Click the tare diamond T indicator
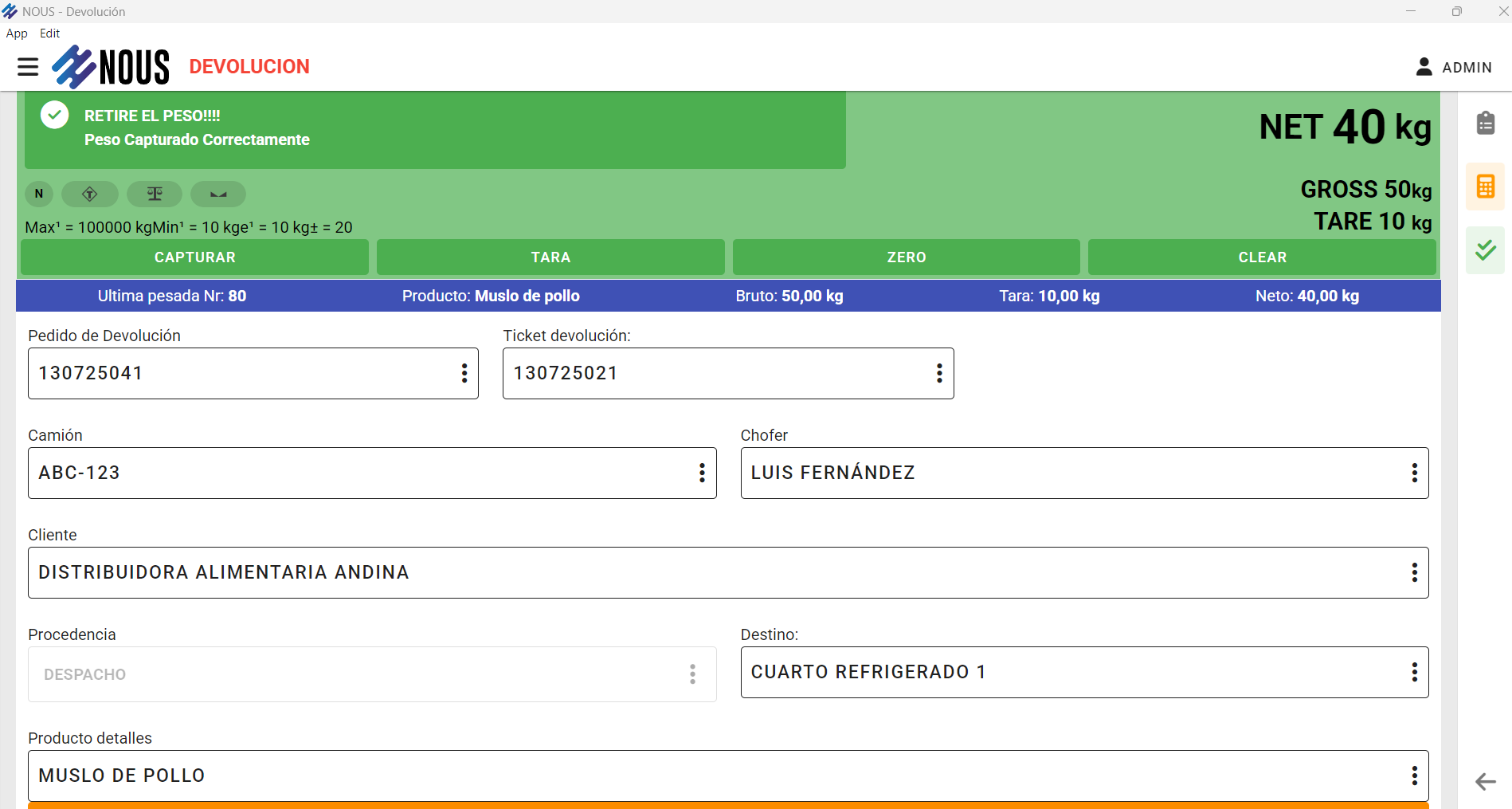1512x809 pixels. pos(90,194)
